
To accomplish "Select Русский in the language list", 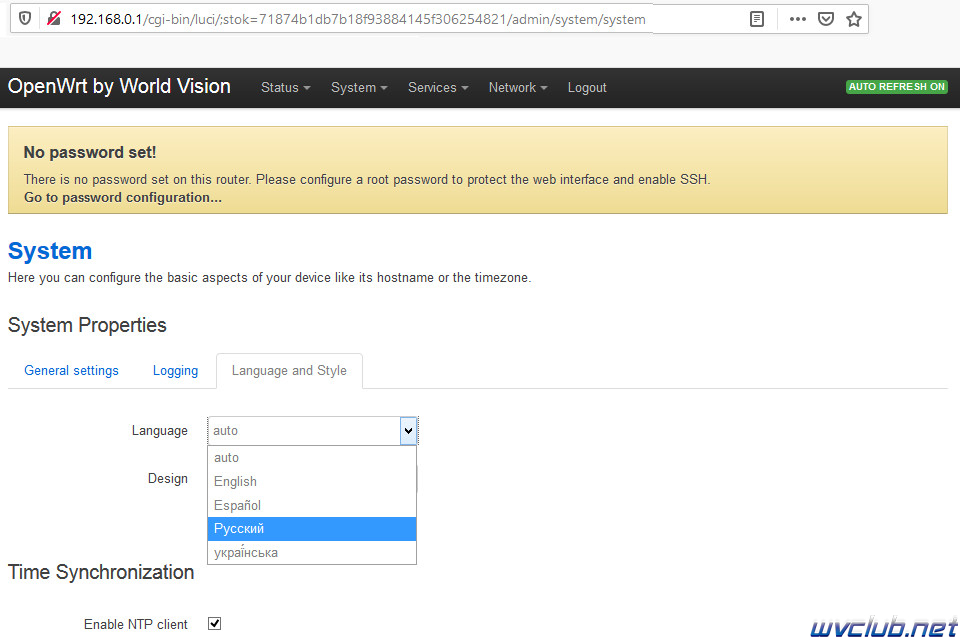I will click(x=312, y=529).
